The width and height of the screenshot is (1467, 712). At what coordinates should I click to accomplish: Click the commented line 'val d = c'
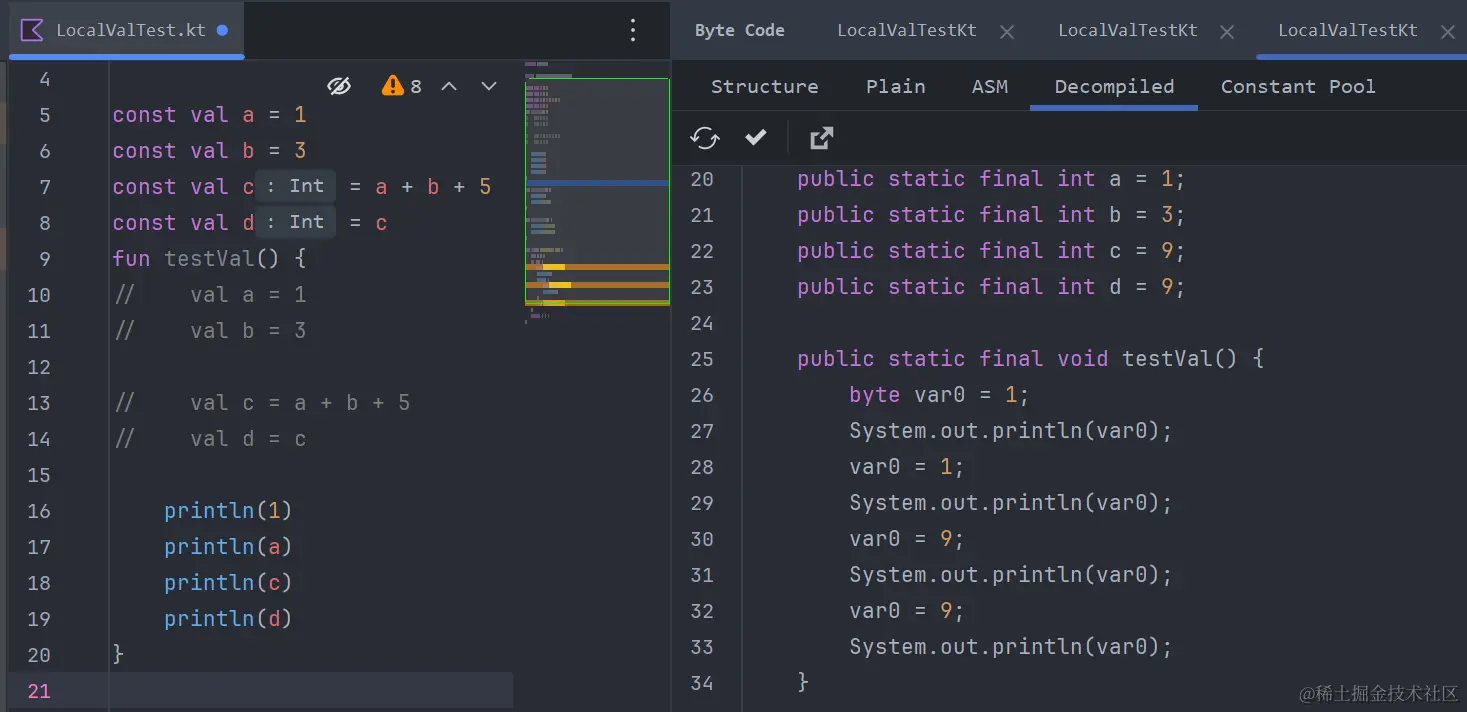[x=210, y=439]
